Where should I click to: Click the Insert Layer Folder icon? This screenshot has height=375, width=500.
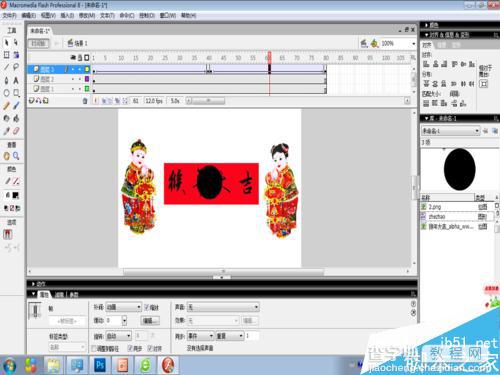click(x=46, y=100)
